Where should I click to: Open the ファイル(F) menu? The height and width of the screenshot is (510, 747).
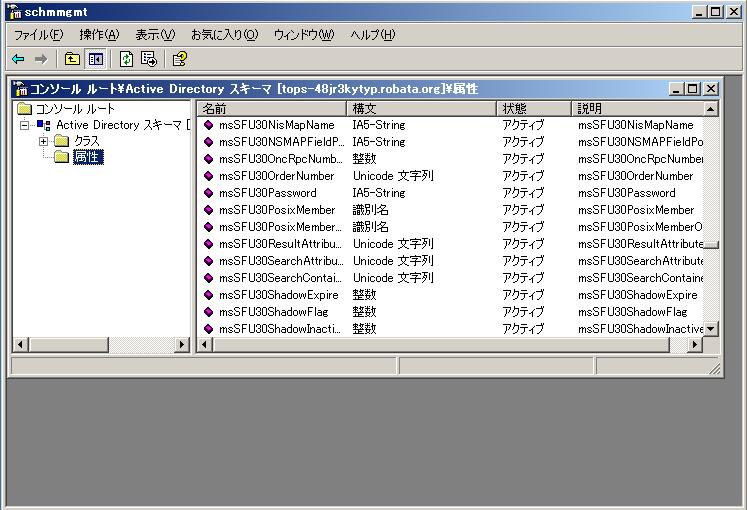[38, 35]
